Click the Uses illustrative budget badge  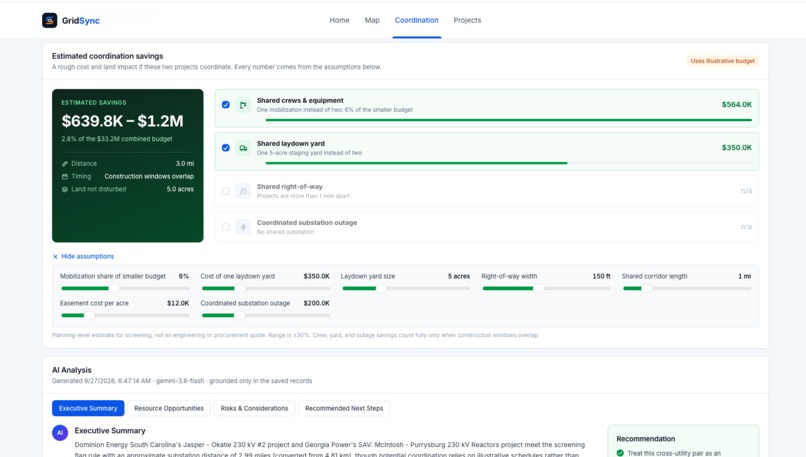coord(722,61)
